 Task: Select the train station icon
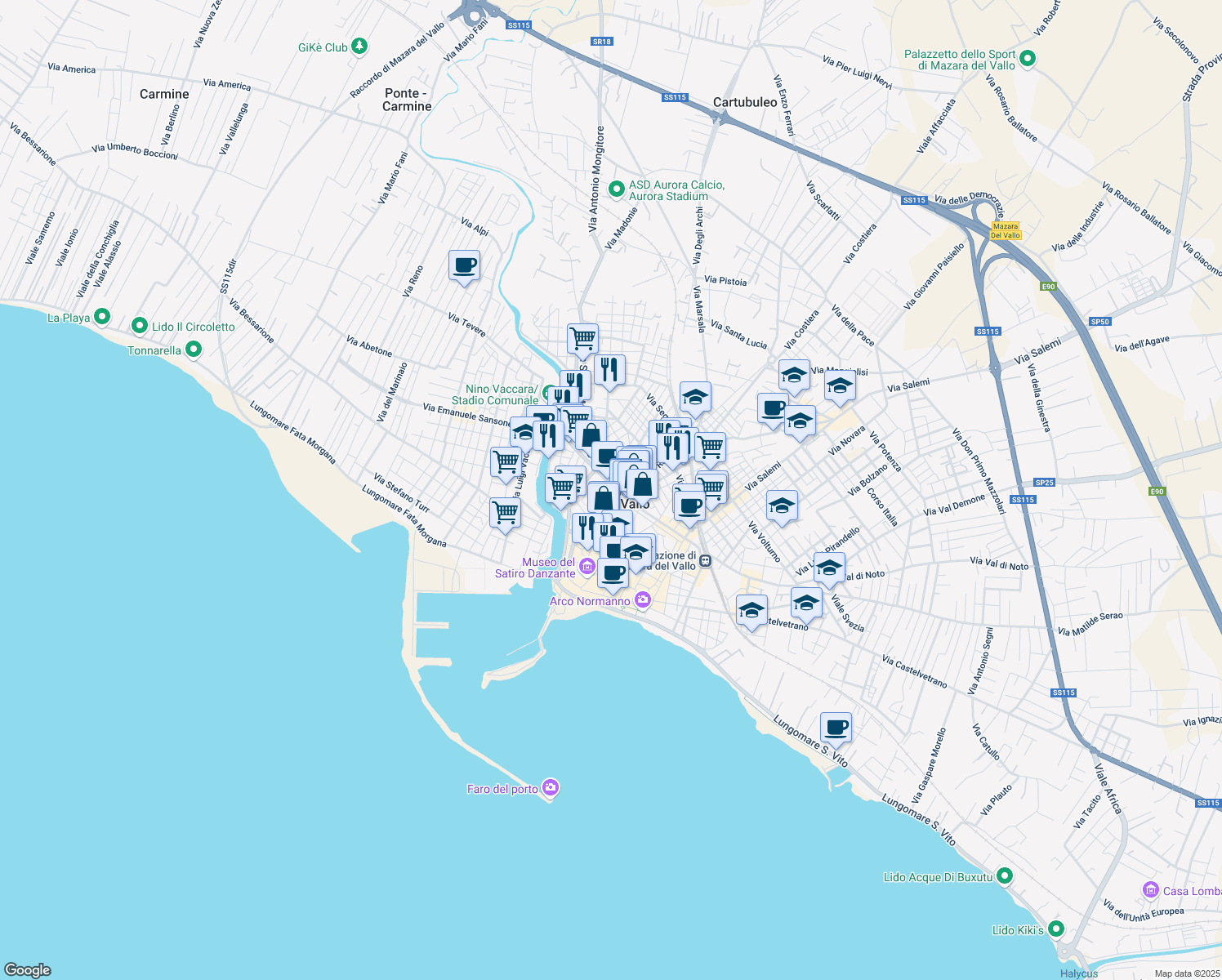point(706,561)
